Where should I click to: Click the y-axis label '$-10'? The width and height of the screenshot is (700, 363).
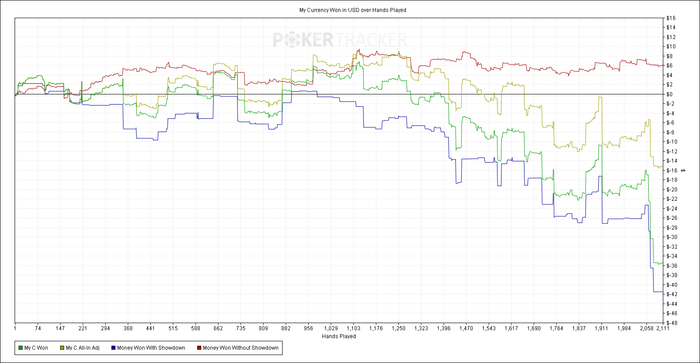point(672,142)
